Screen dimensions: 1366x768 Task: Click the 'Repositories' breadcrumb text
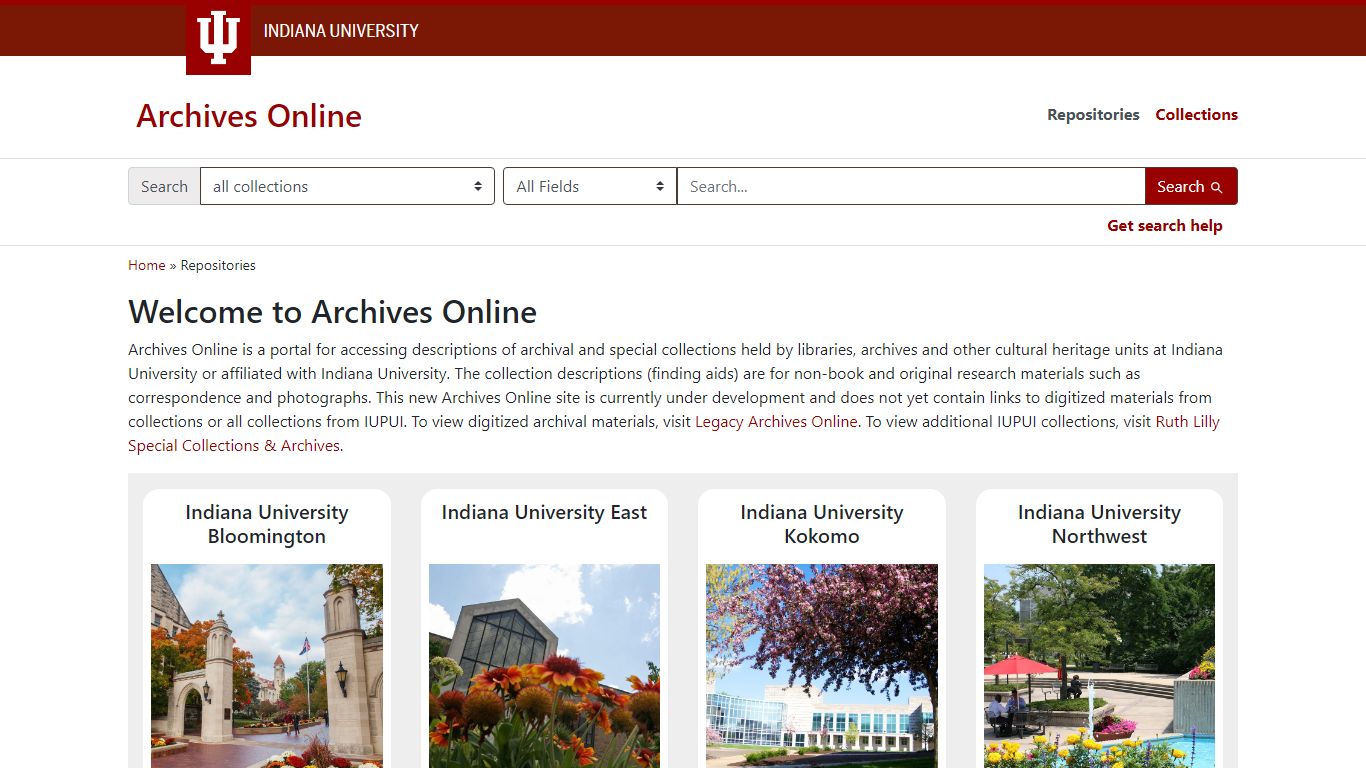pos(218,265)
